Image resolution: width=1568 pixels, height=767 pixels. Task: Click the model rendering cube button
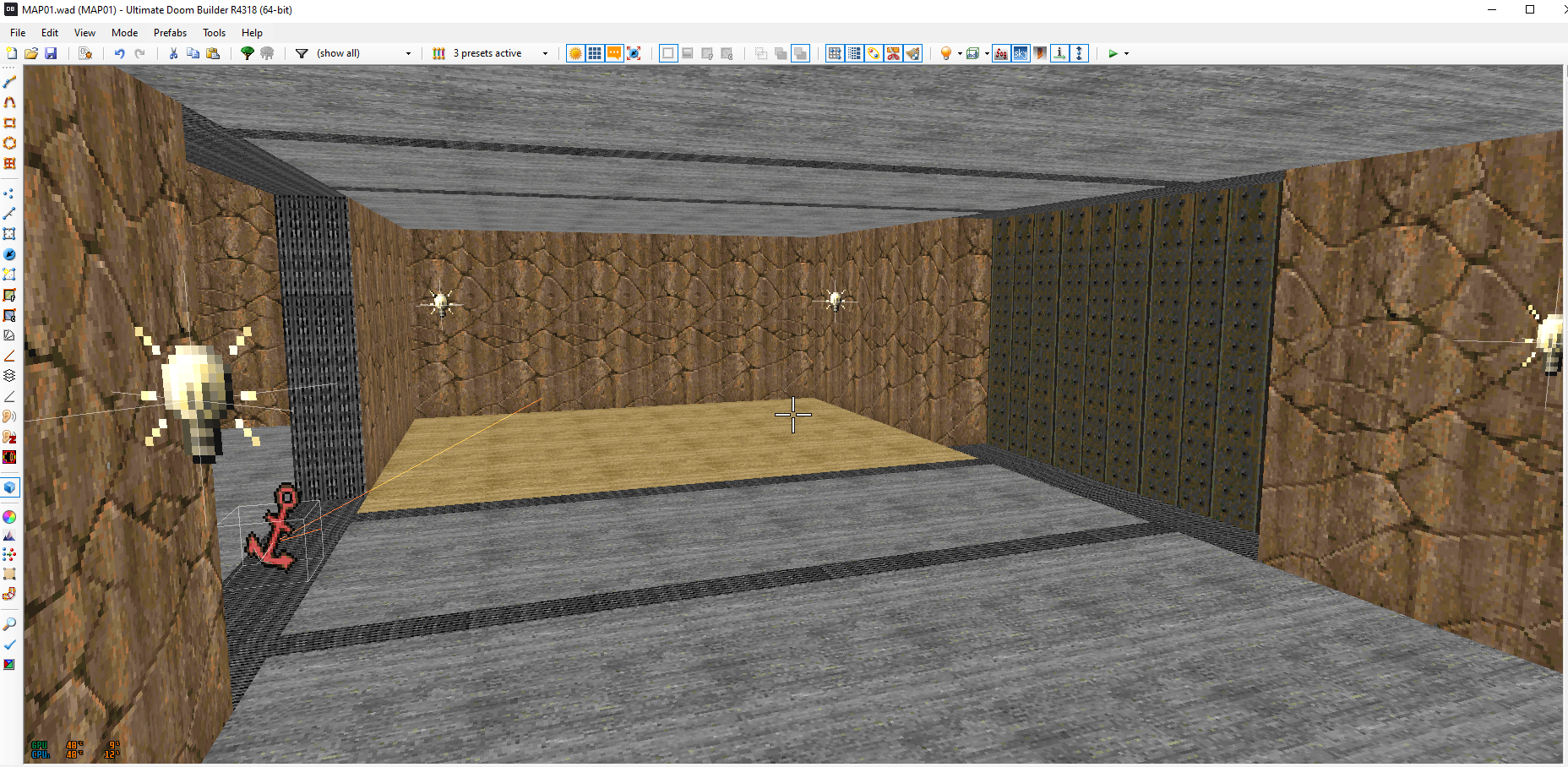pos(973,53)
